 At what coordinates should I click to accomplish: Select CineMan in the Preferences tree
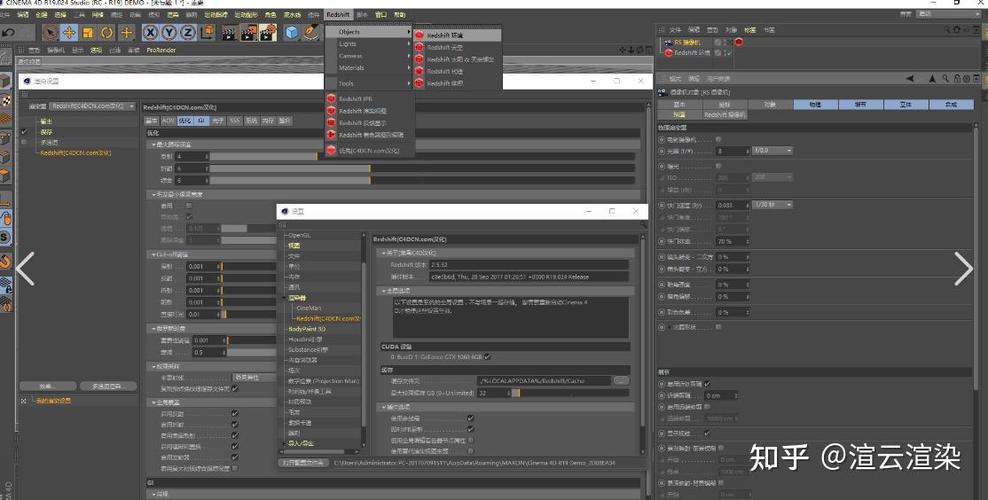pos(309,308)
